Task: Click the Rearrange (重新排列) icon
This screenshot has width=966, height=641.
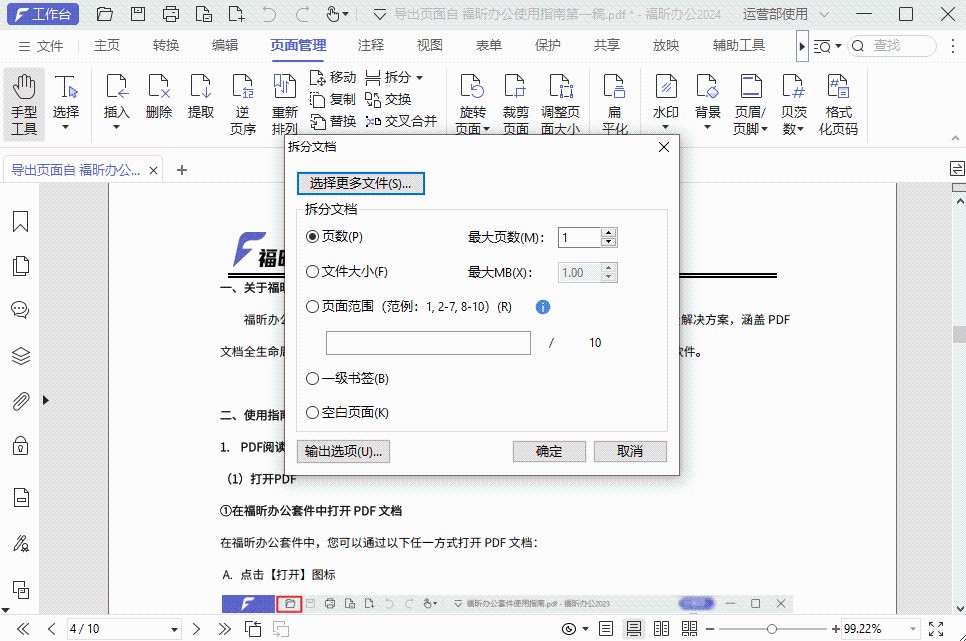Action: coord(285,104)
